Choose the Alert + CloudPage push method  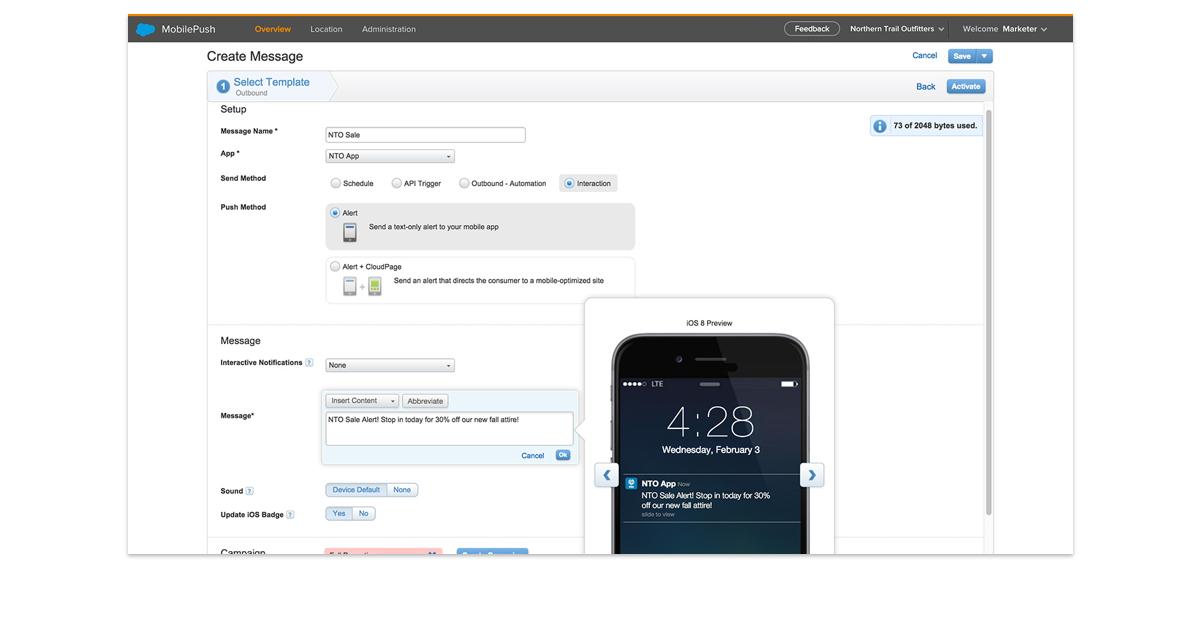(335, 267)
